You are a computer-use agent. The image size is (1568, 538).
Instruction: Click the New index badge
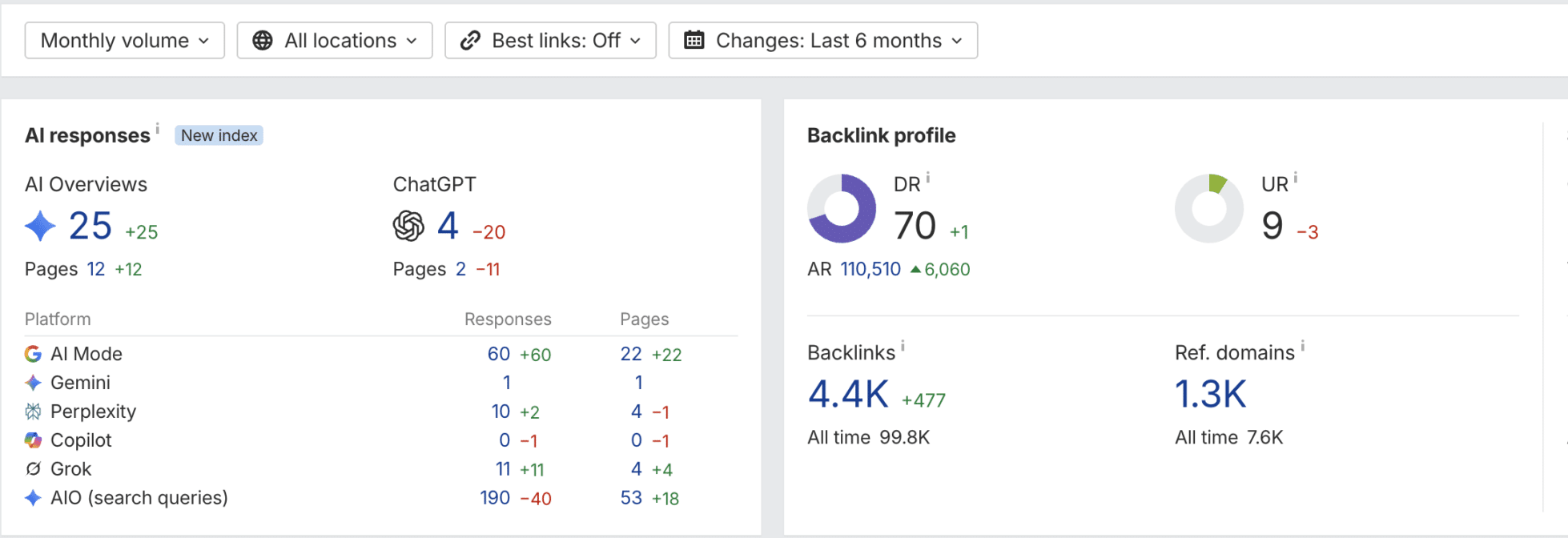219,135
